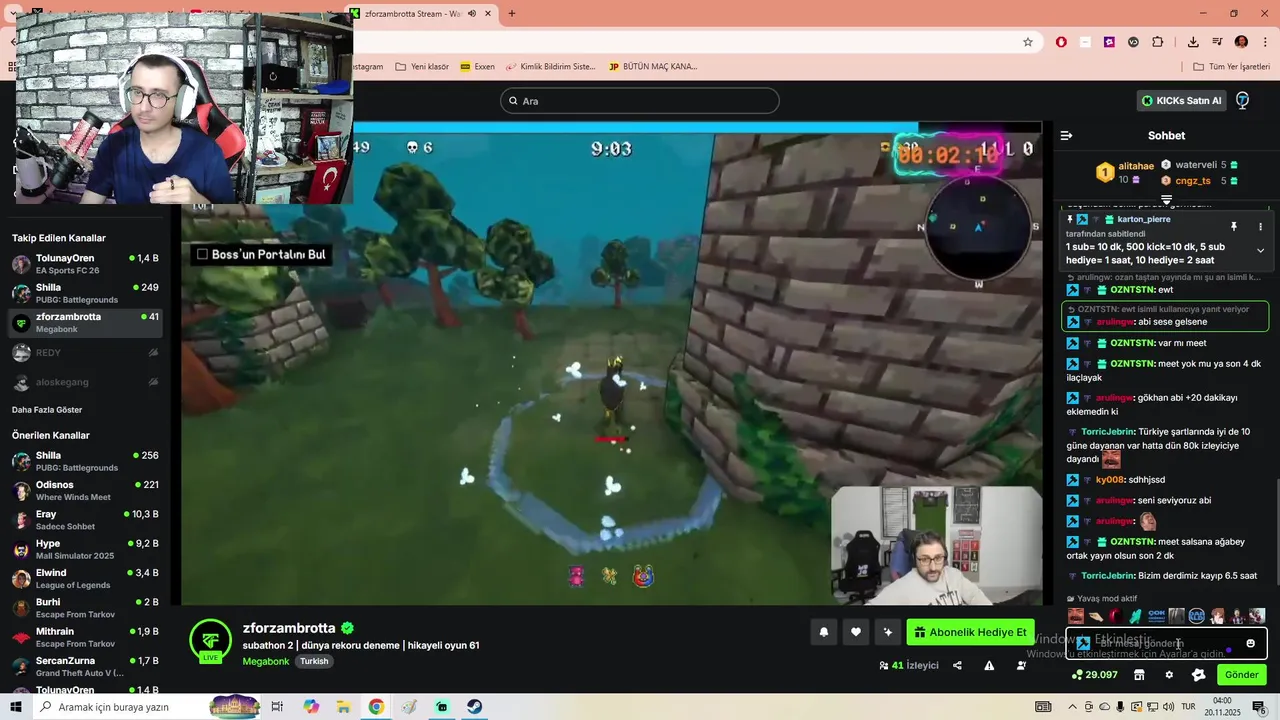
Task: Click the Boss'un Portalını Bul checkbox in game
Action: tap(202, 254)
